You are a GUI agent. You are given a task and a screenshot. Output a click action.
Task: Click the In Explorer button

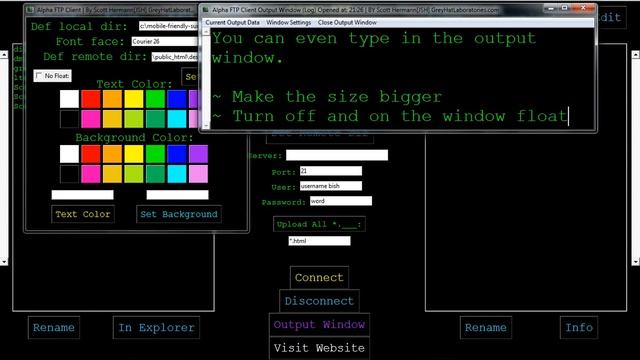click(156, 327)
